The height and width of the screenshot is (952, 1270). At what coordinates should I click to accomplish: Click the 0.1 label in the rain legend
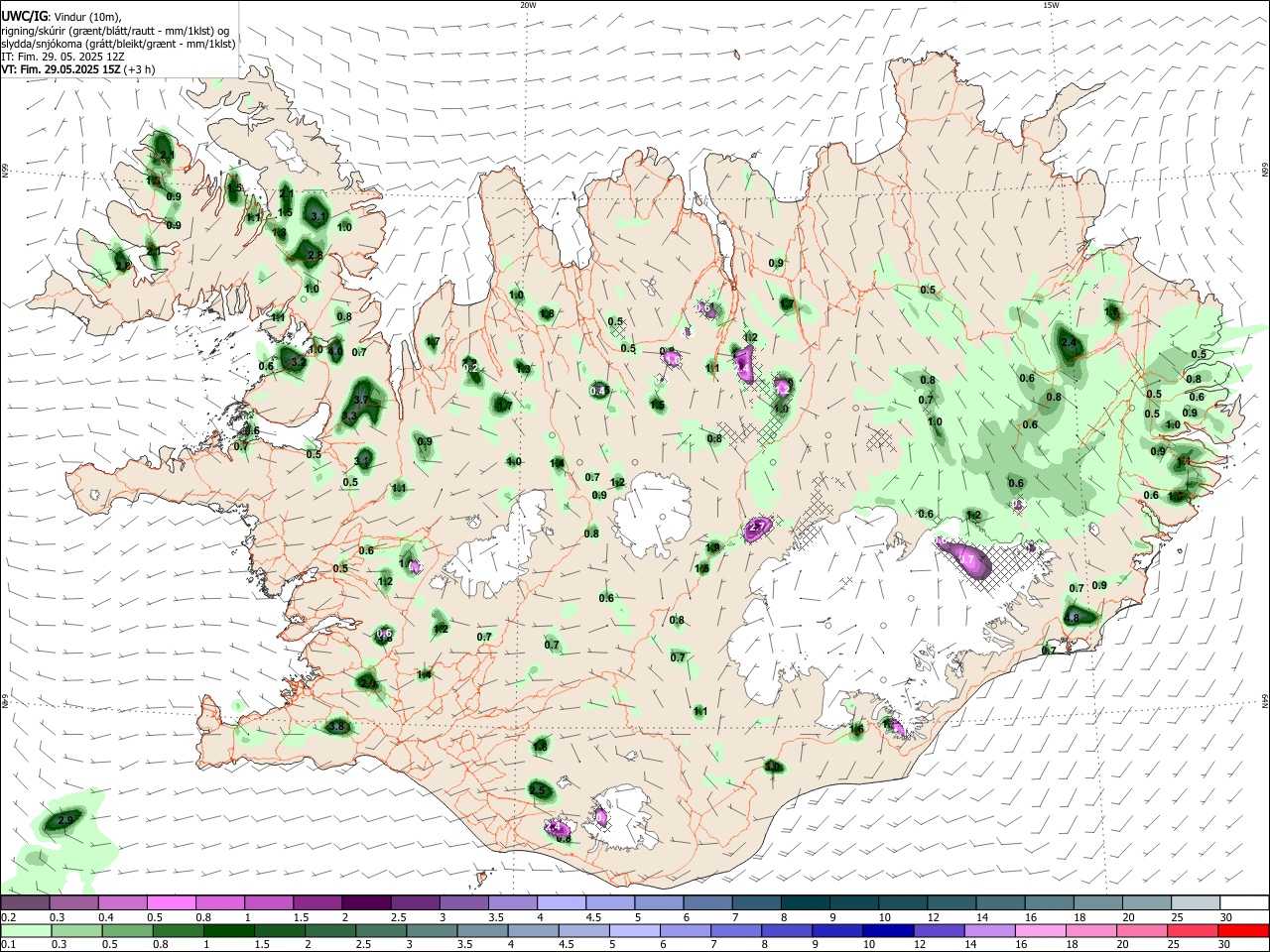tap(8, 945)
